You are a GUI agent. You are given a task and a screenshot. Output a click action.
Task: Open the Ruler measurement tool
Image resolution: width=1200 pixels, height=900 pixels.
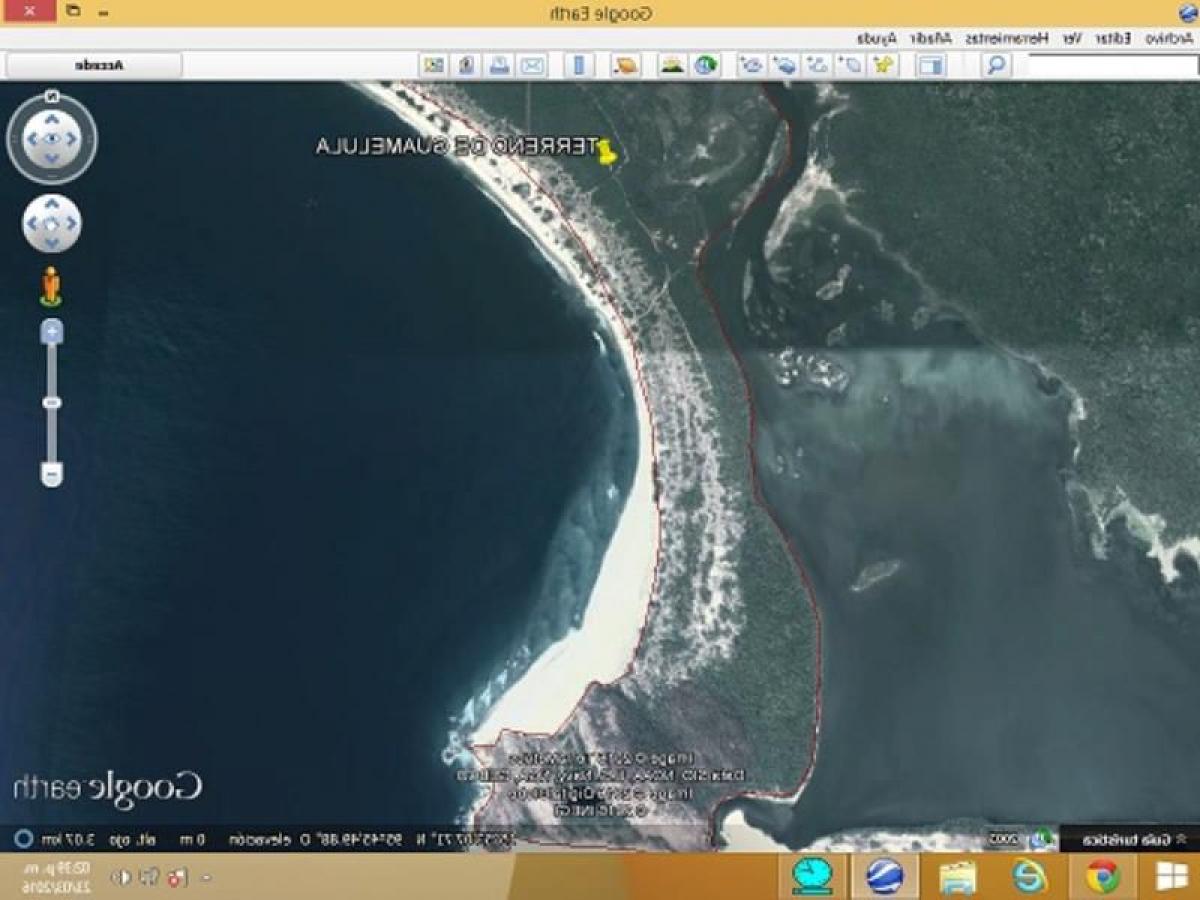click(580, 64)
